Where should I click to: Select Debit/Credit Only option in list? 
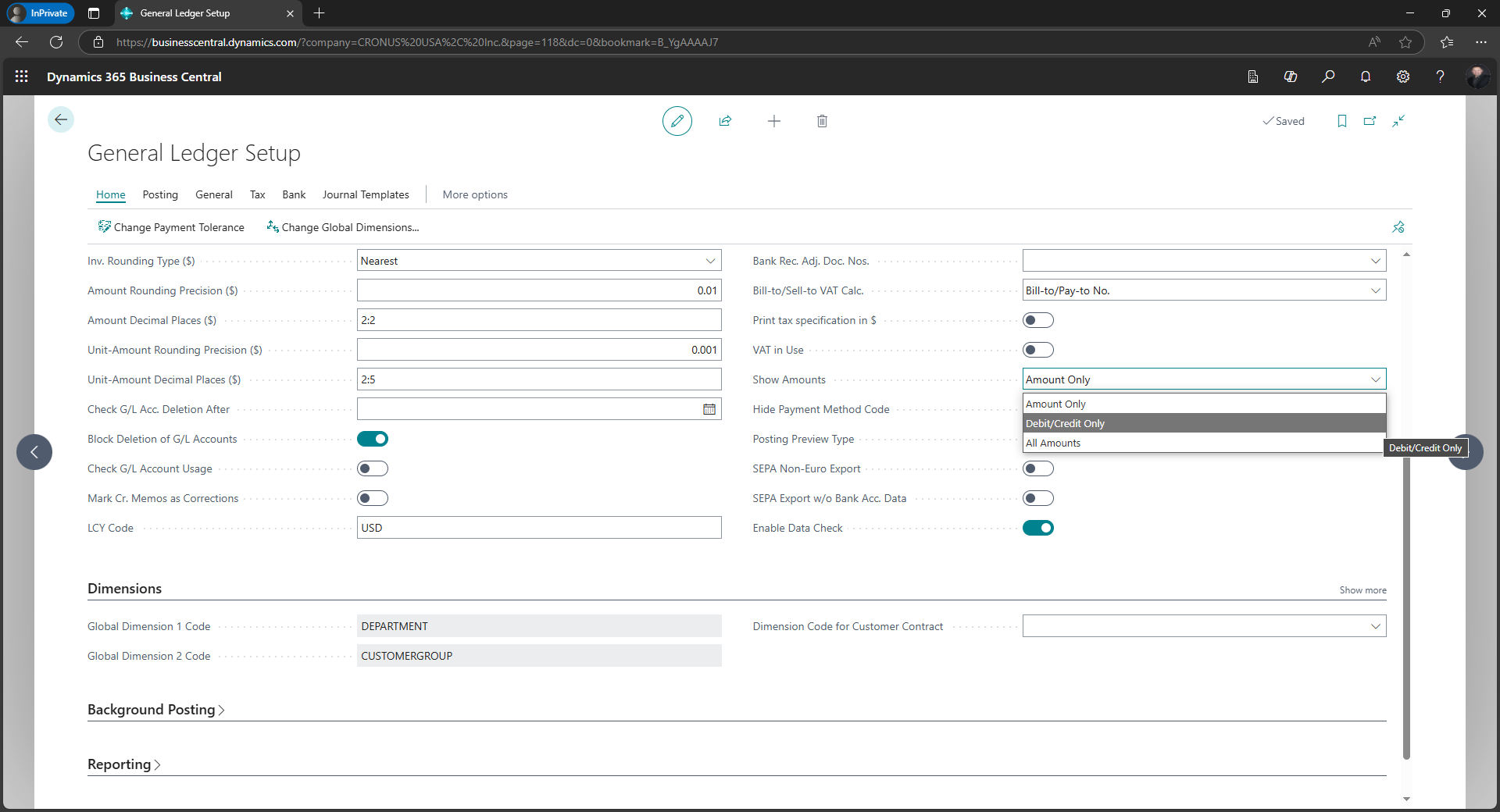(x=1204, y=423)
